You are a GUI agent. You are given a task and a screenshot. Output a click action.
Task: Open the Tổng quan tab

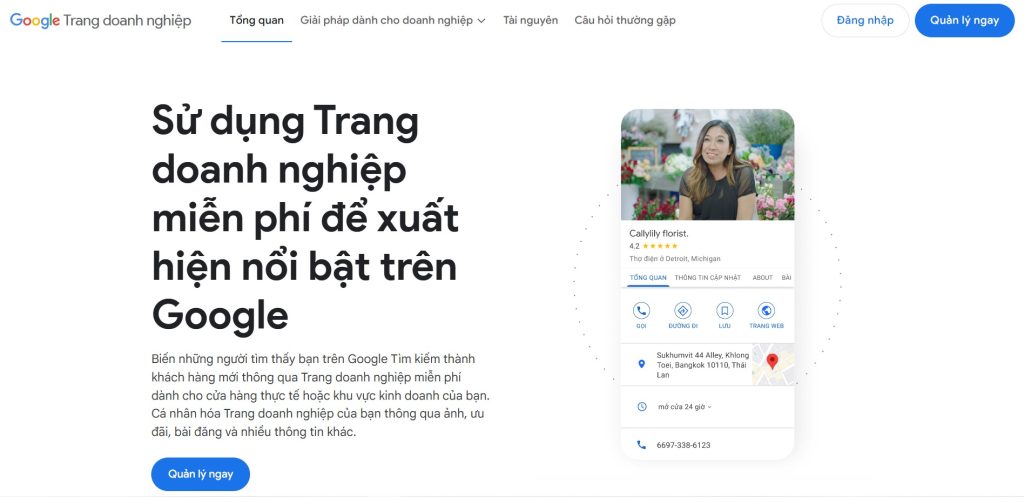point(257,20)
